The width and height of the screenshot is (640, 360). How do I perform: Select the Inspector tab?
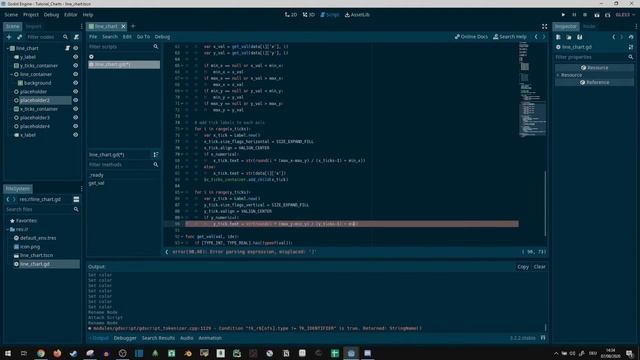(x=565, y=27)
